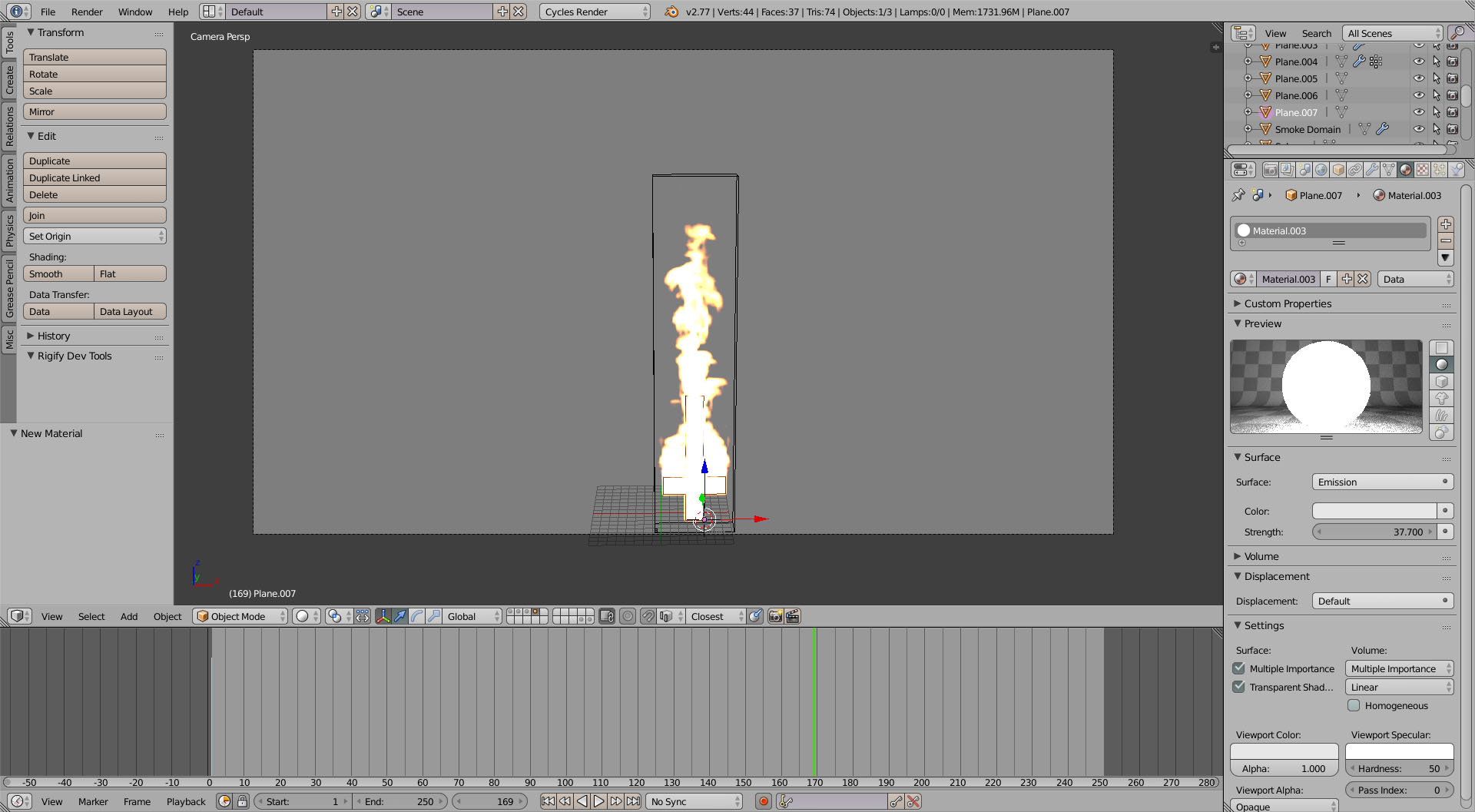Image resolution: width=1475 pixels, height=812 pixels.
Task: Toggle the Transparent Shadows checkbox
Action: 1238,687
